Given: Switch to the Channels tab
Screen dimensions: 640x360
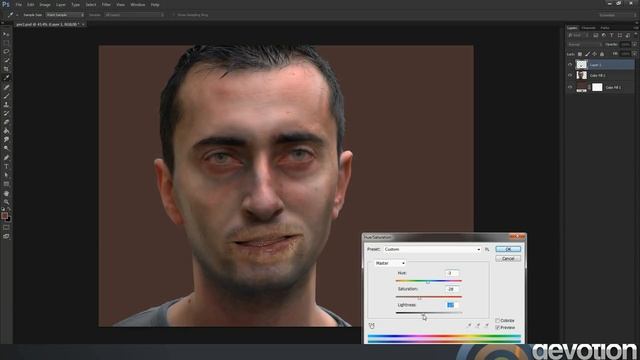Looking at the screenshot, I should coord(589,28).
